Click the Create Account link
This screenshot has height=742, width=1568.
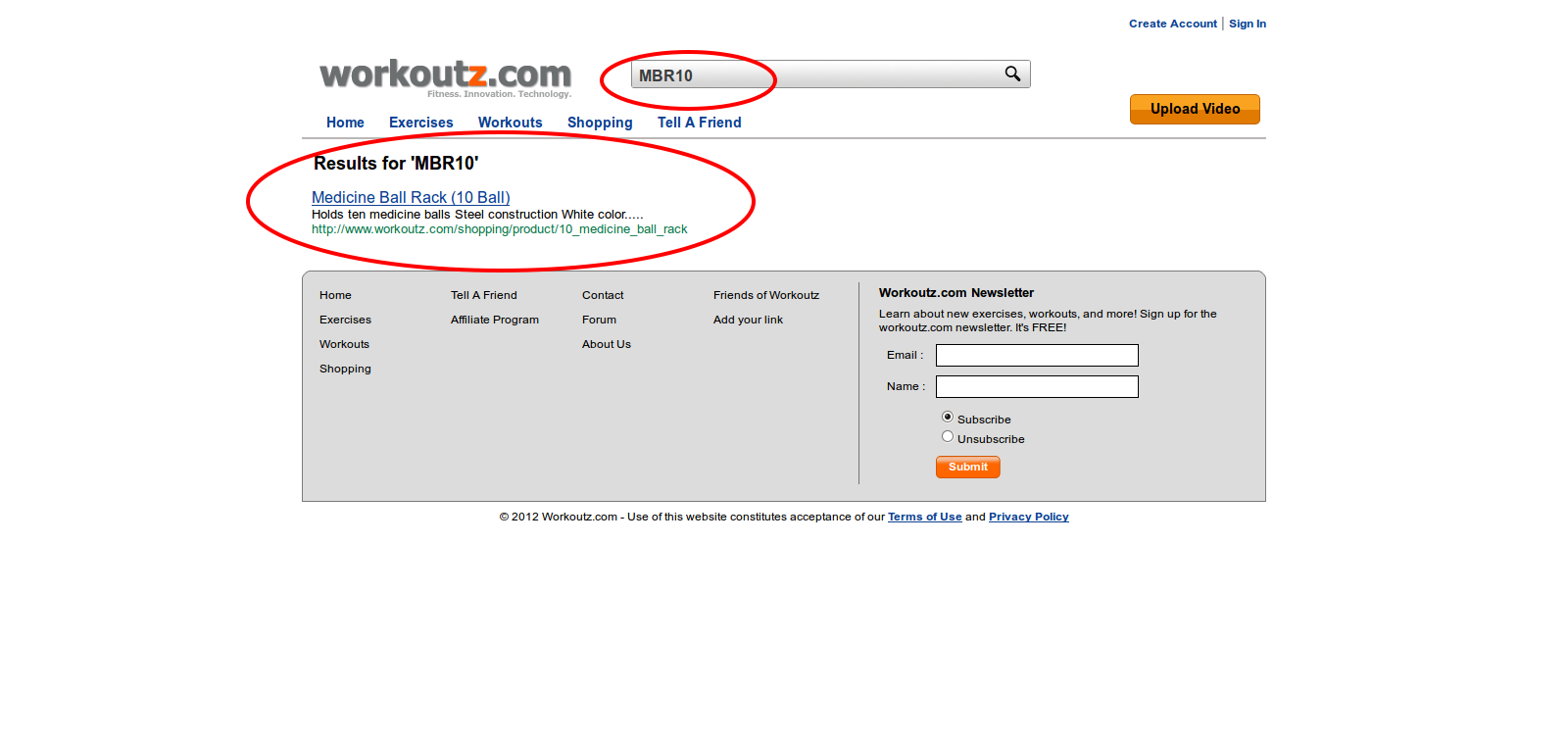click(x=1173, y=24)
